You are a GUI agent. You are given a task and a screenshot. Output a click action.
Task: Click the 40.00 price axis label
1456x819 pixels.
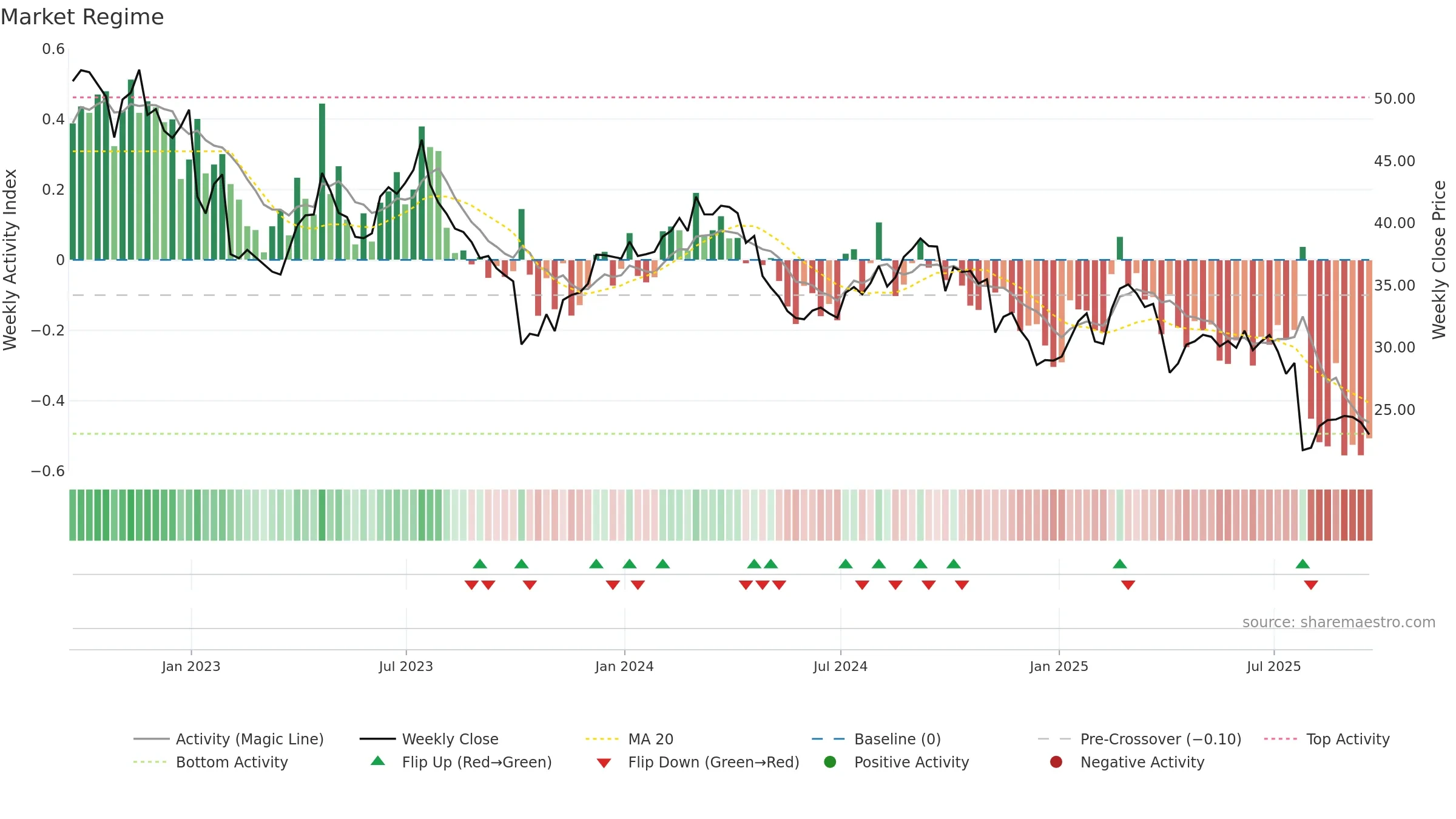1394,223
